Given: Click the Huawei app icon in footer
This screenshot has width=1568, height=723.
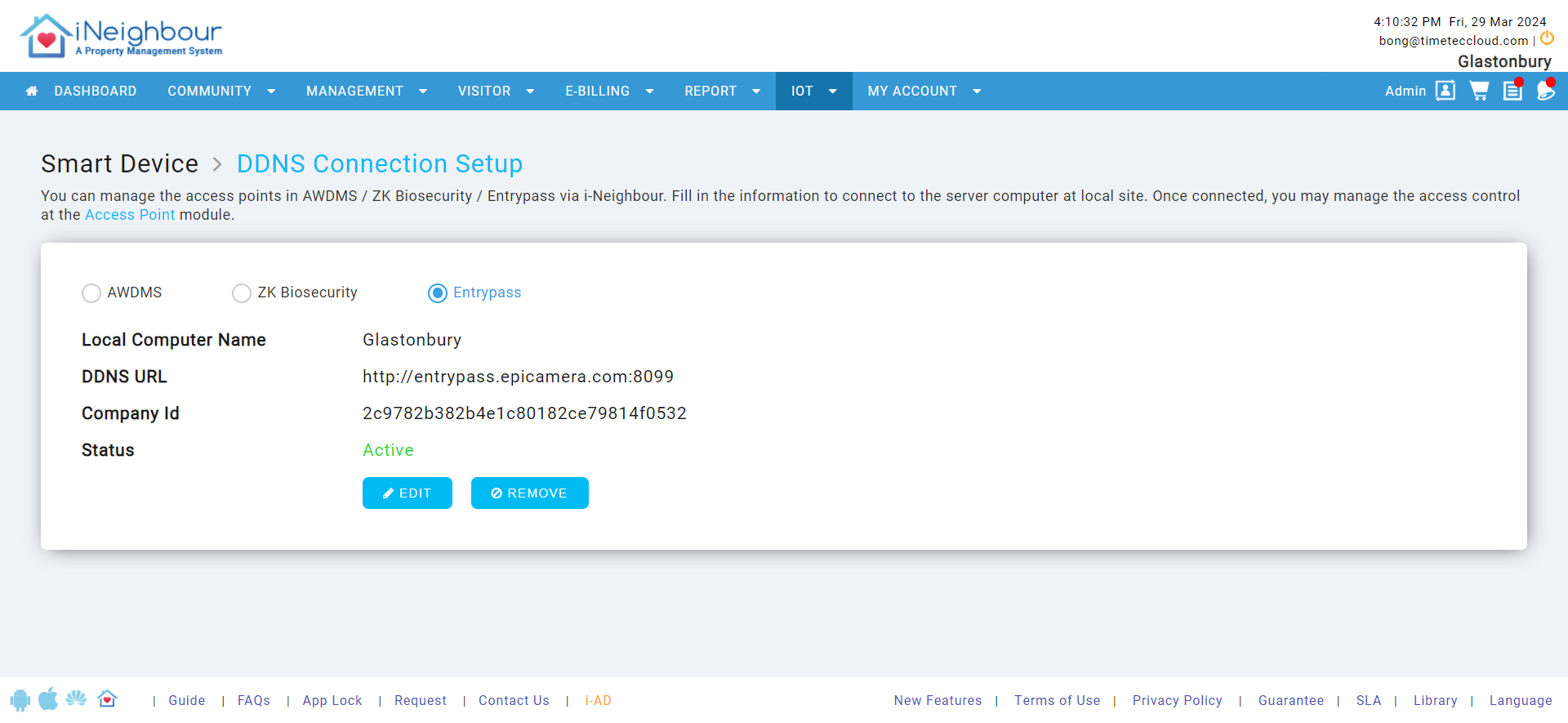Looking at the screenshot, I should [77, 698].
